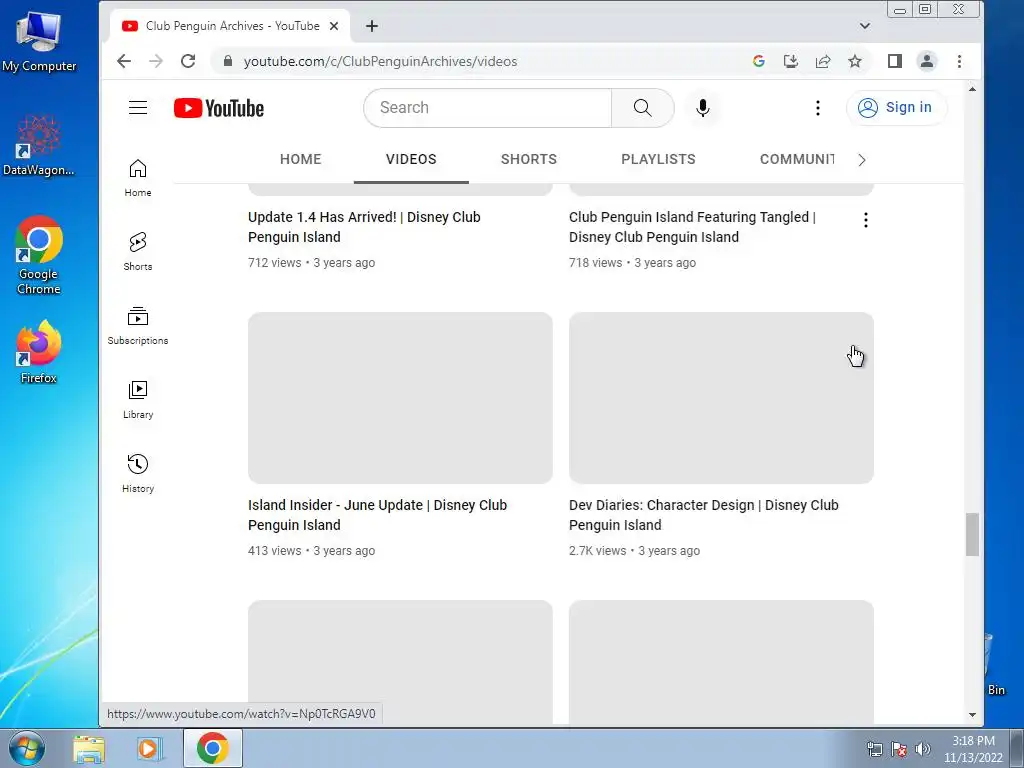Click the search magnifier button
Screen dimensions: 1024x768
[x=643, y=108]
